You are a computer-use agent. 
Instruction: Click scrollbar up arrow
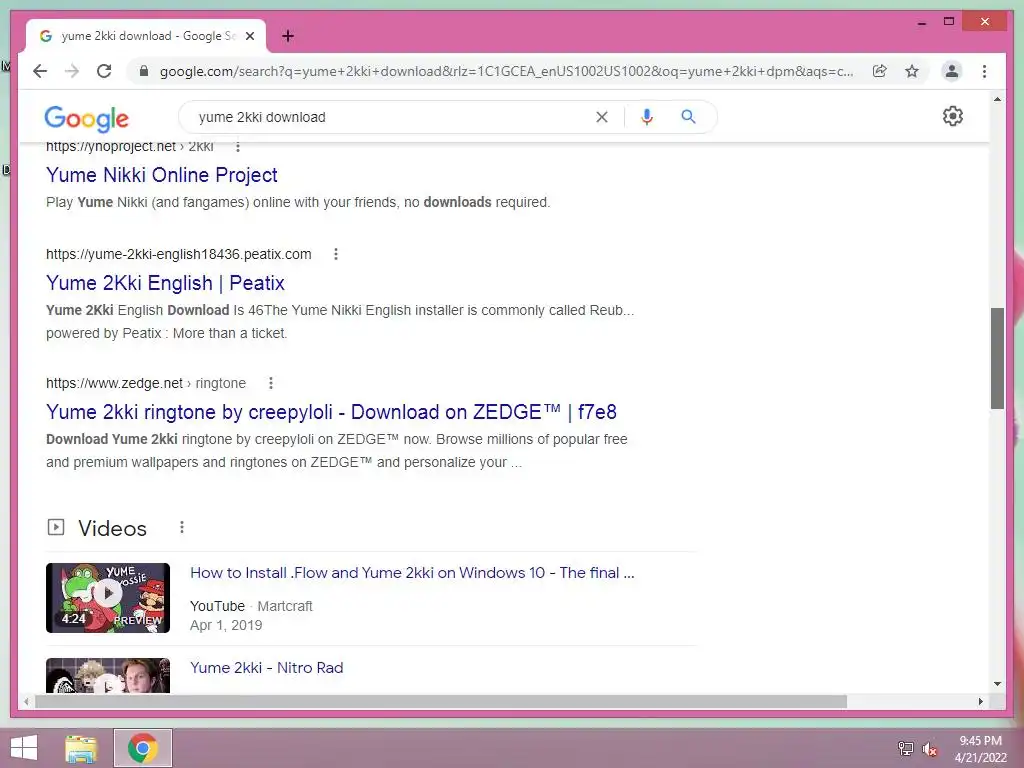coord(997,99)
